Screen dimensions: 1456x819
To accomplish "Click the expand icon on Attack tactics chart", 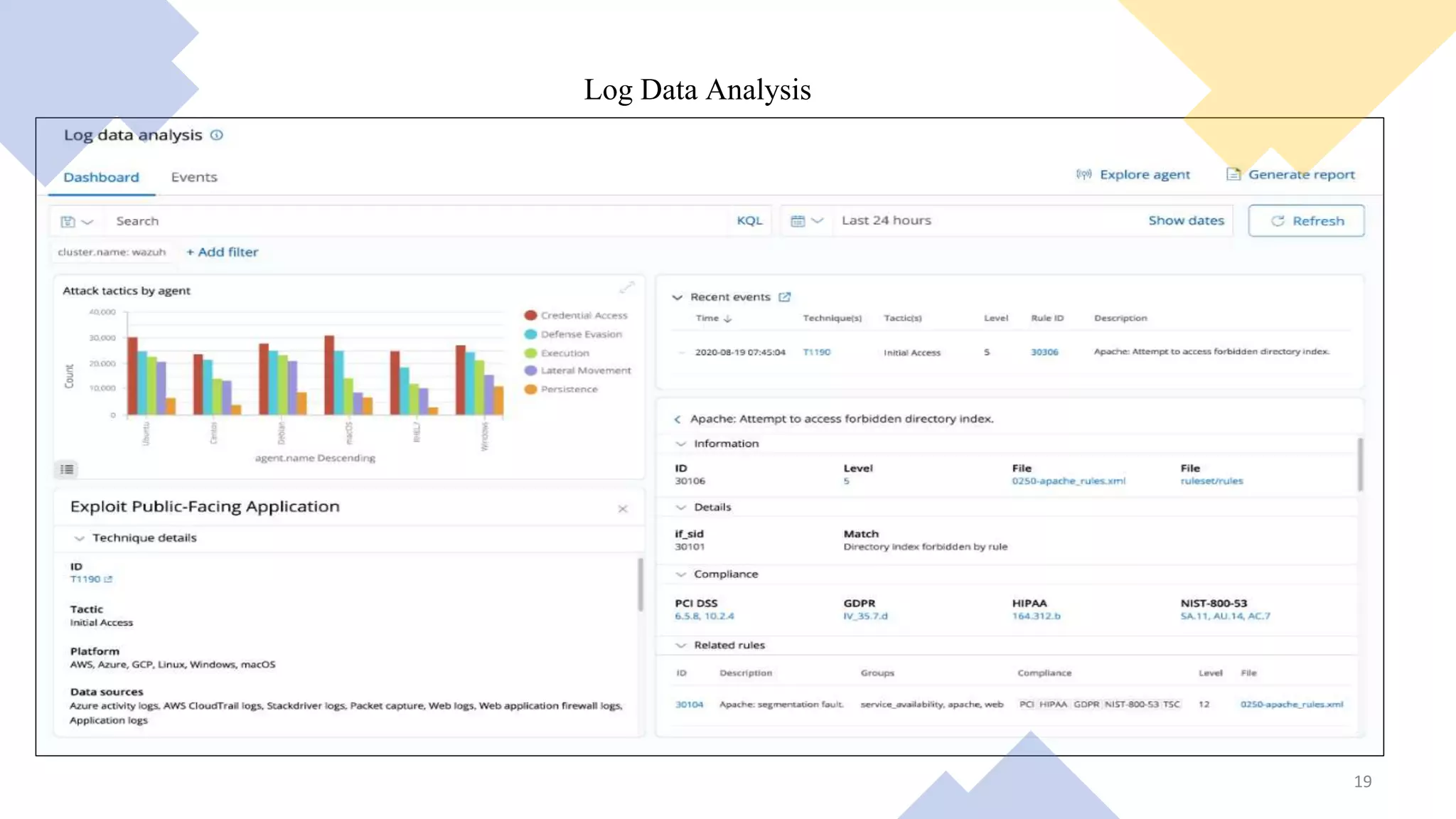I will pyautogui.click(x=626, y=287).
